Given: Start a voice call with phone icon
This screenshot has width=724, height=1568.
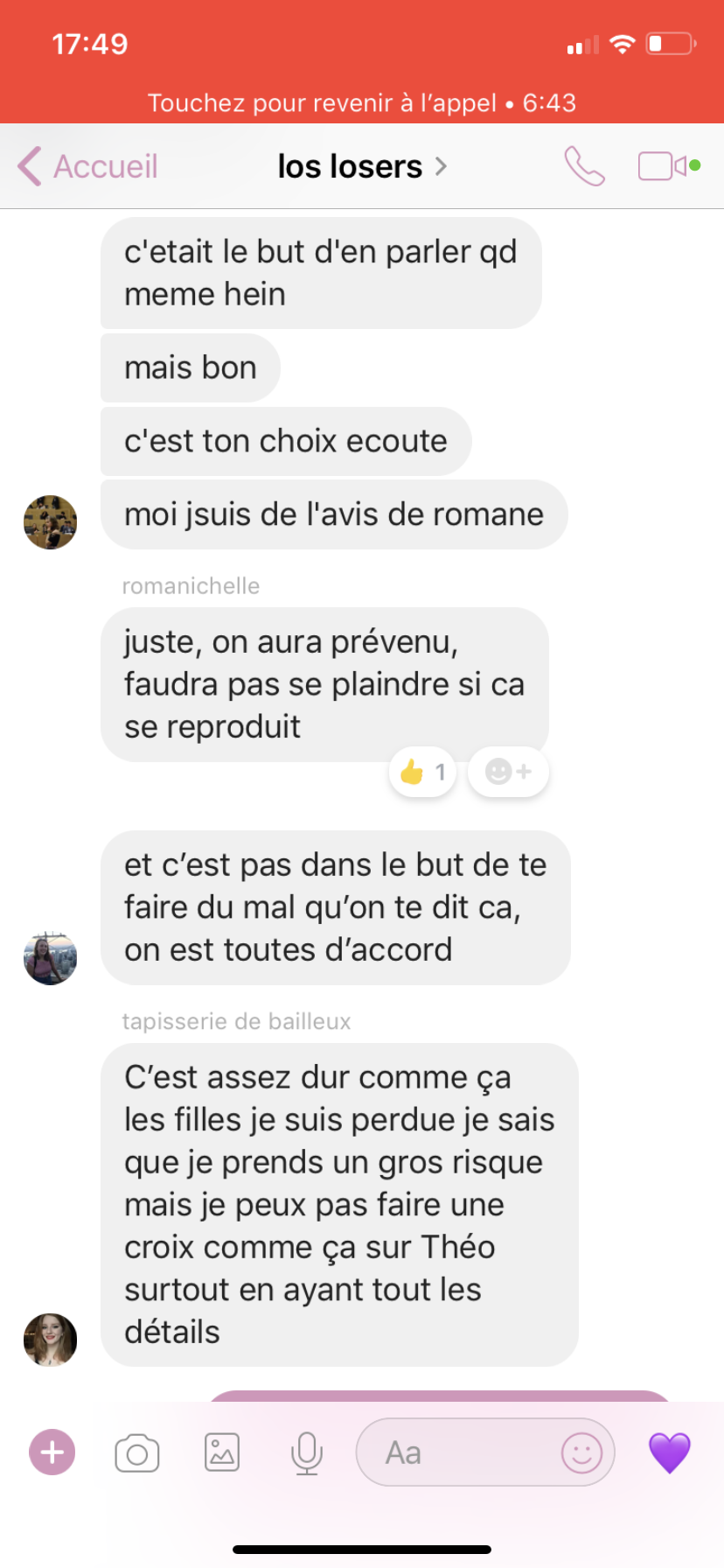Looking at the screenshot, I should [x=584, y=165].
